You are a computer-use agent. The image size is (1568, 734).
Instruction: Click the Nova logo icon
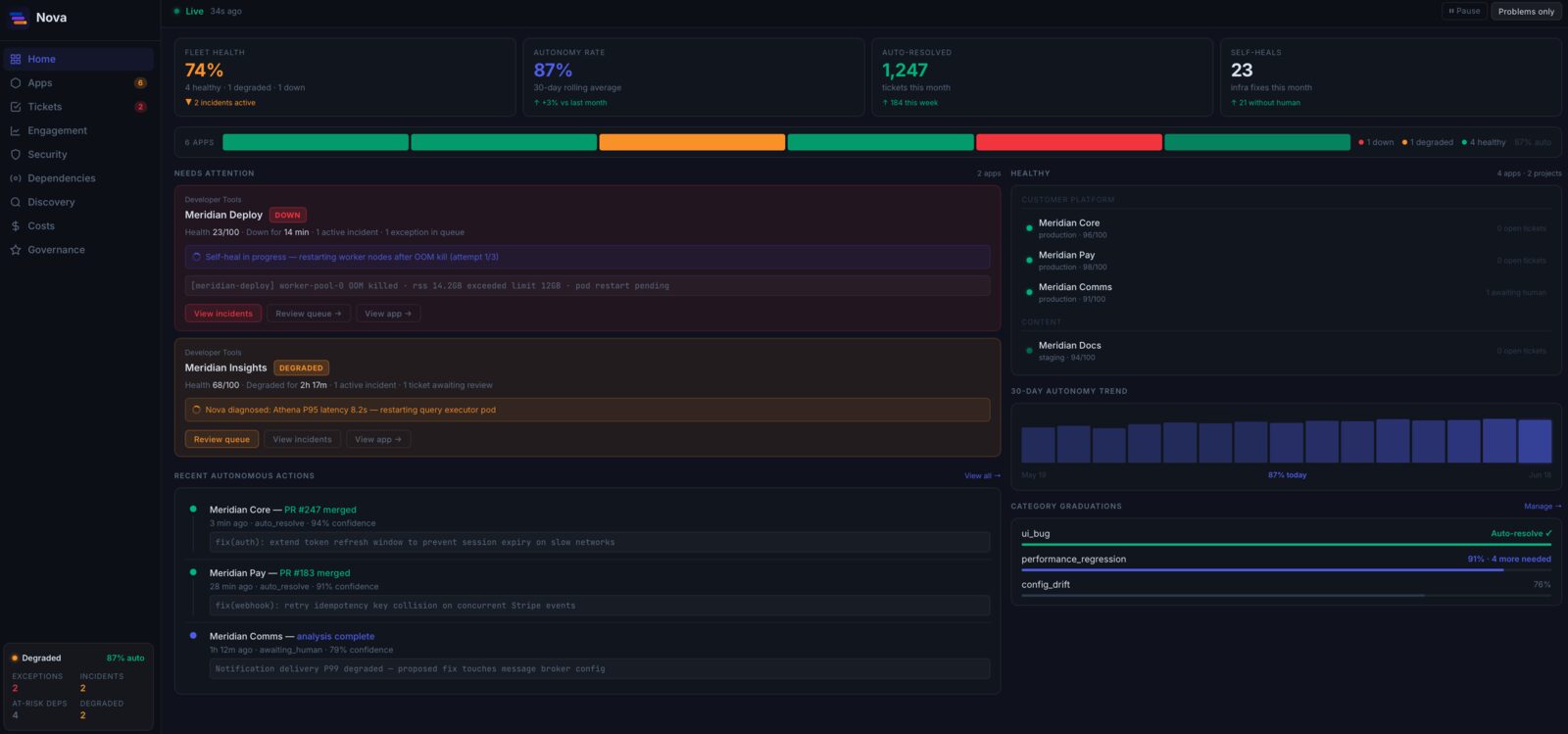[18, 18]
